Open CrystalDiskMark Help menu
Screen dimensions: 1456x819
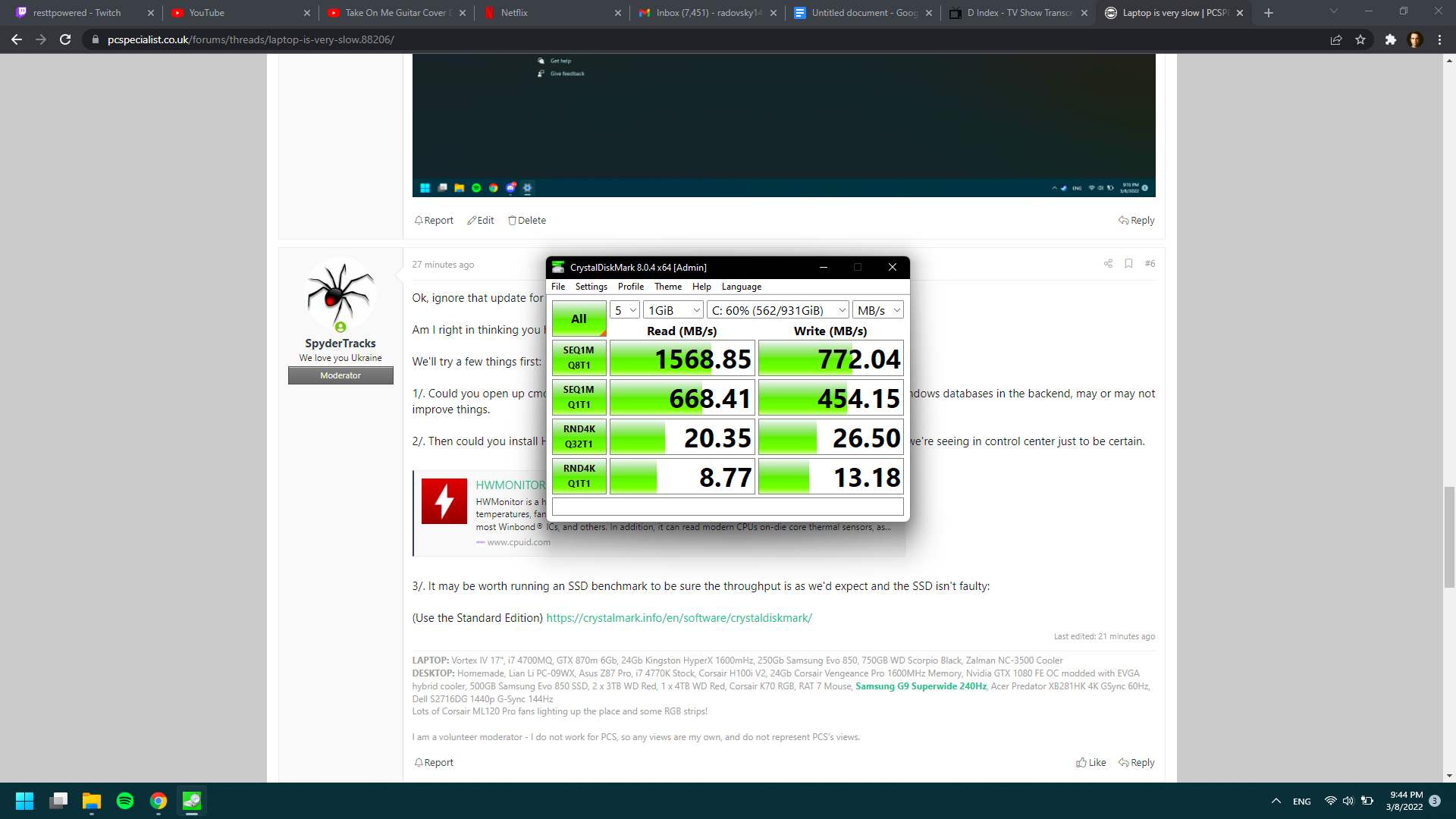(x=701, y=287)
